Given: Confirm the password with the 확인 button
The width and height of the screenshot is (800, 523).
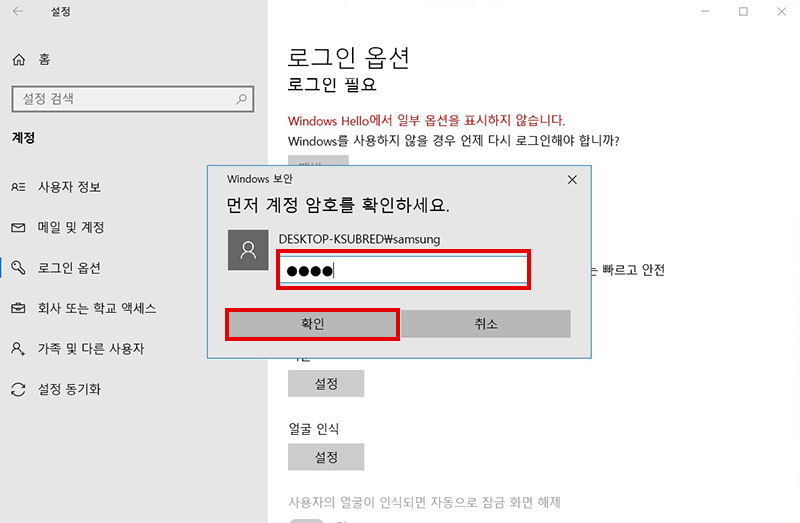Looking at the screenshot, I should pos(313,324).
